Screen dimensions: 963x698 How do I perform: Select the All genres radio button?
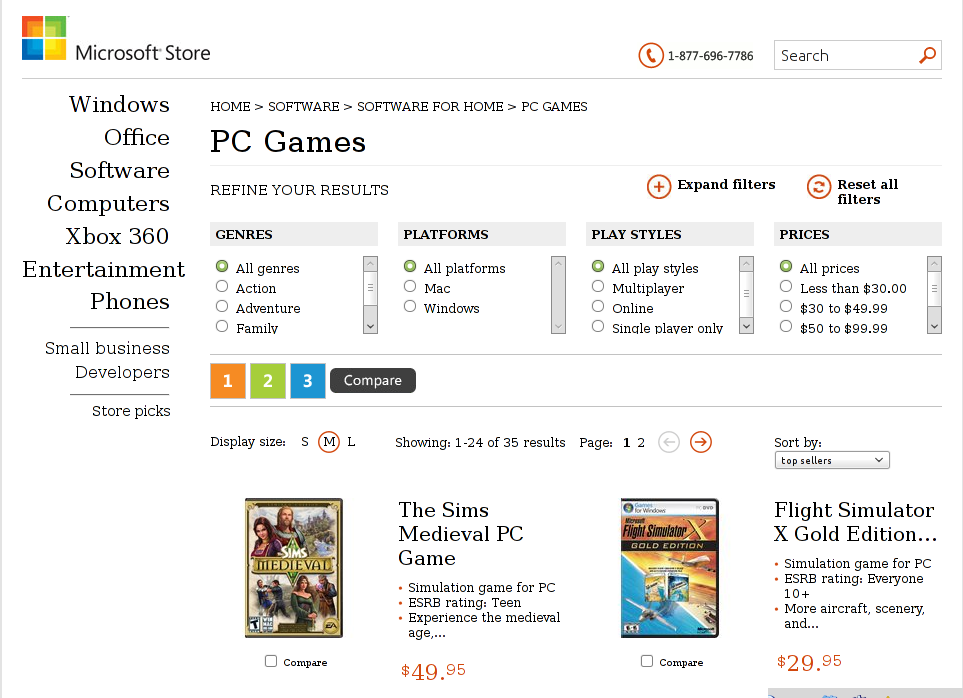[222, 266]
